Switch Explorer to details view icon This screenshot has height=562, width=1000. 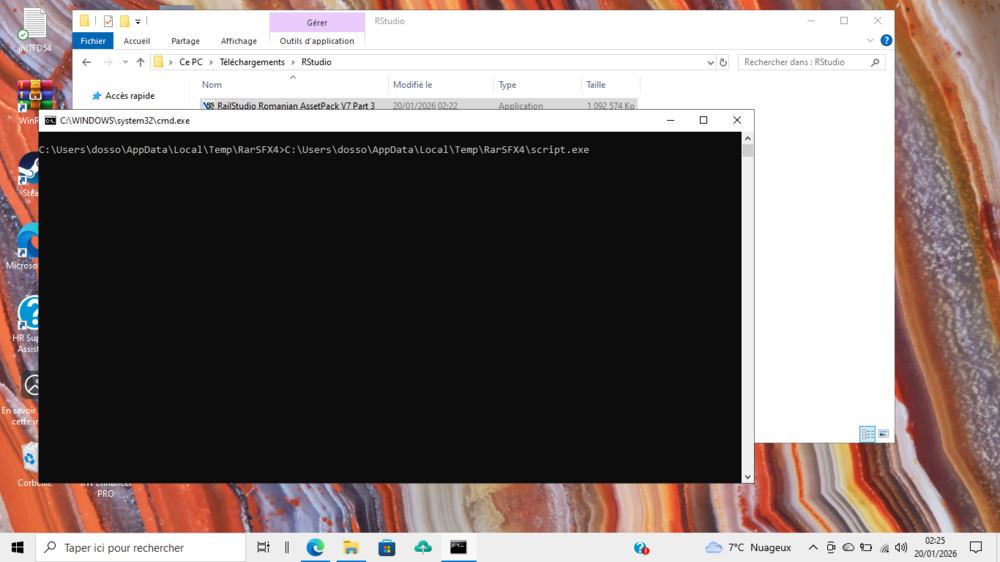pyautogui.click(x=867, y=434)
